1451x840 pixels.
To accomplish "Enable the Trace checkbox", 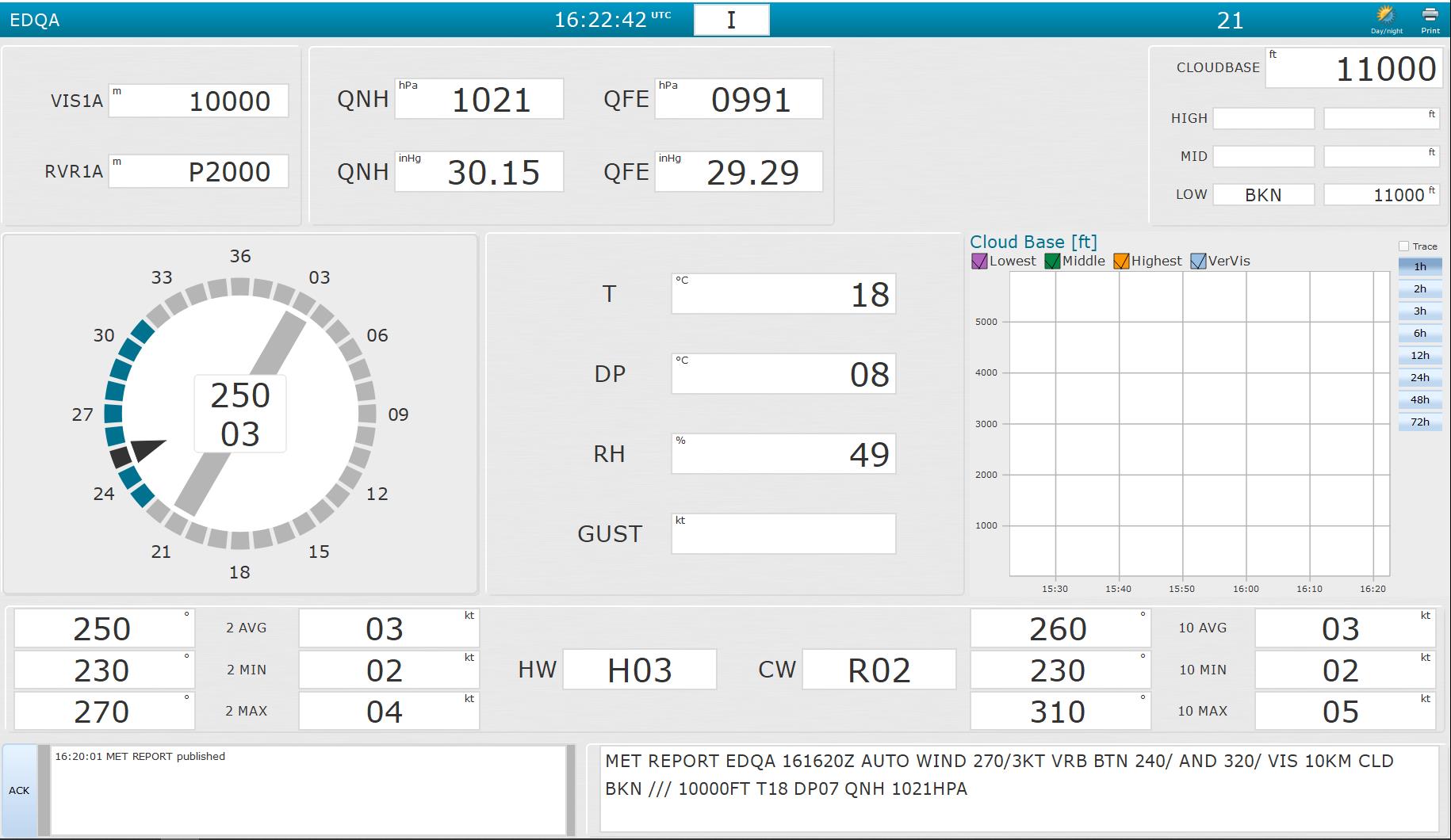I will pos(1403,246).
